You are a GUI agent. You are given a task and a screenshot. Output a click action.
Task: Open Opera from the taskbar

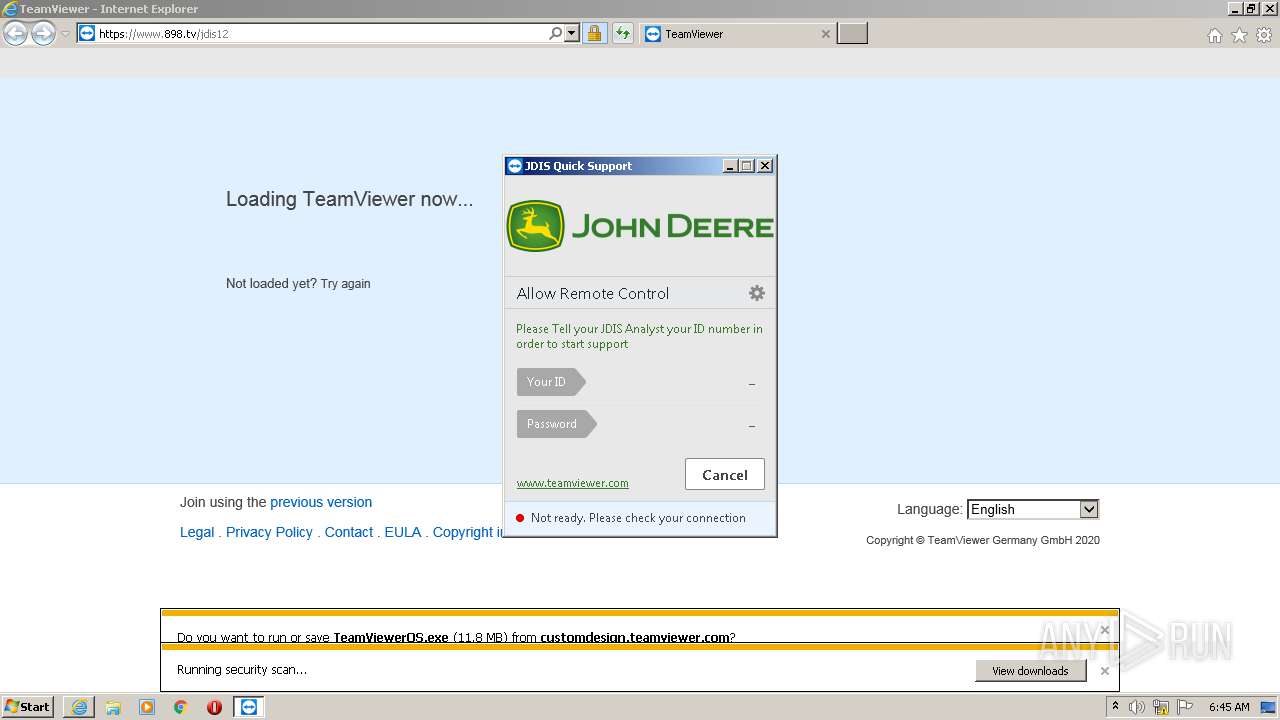coord(214,707)
